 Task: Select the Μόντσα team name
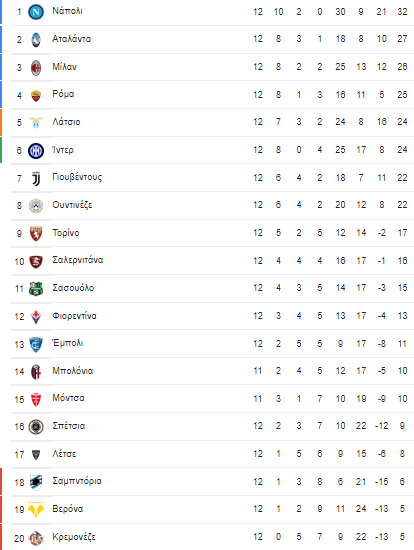(68, 398)
